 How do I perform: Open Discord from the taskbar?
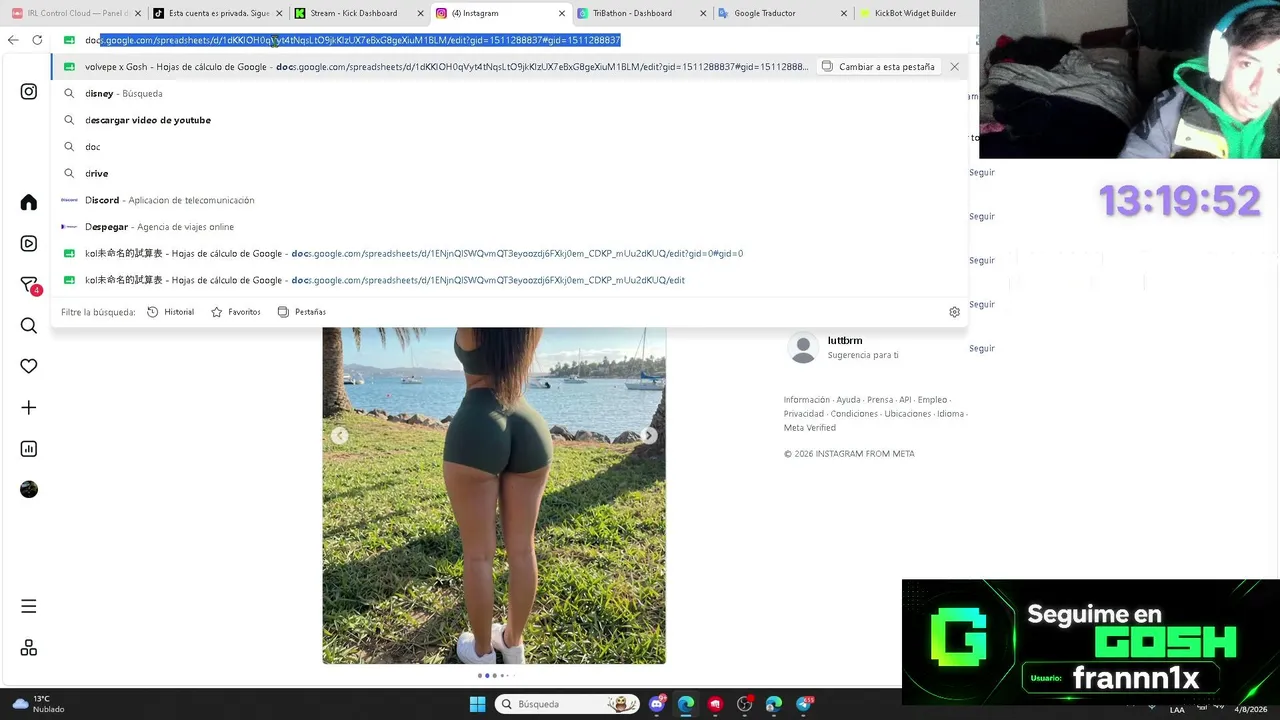point(657,704)
